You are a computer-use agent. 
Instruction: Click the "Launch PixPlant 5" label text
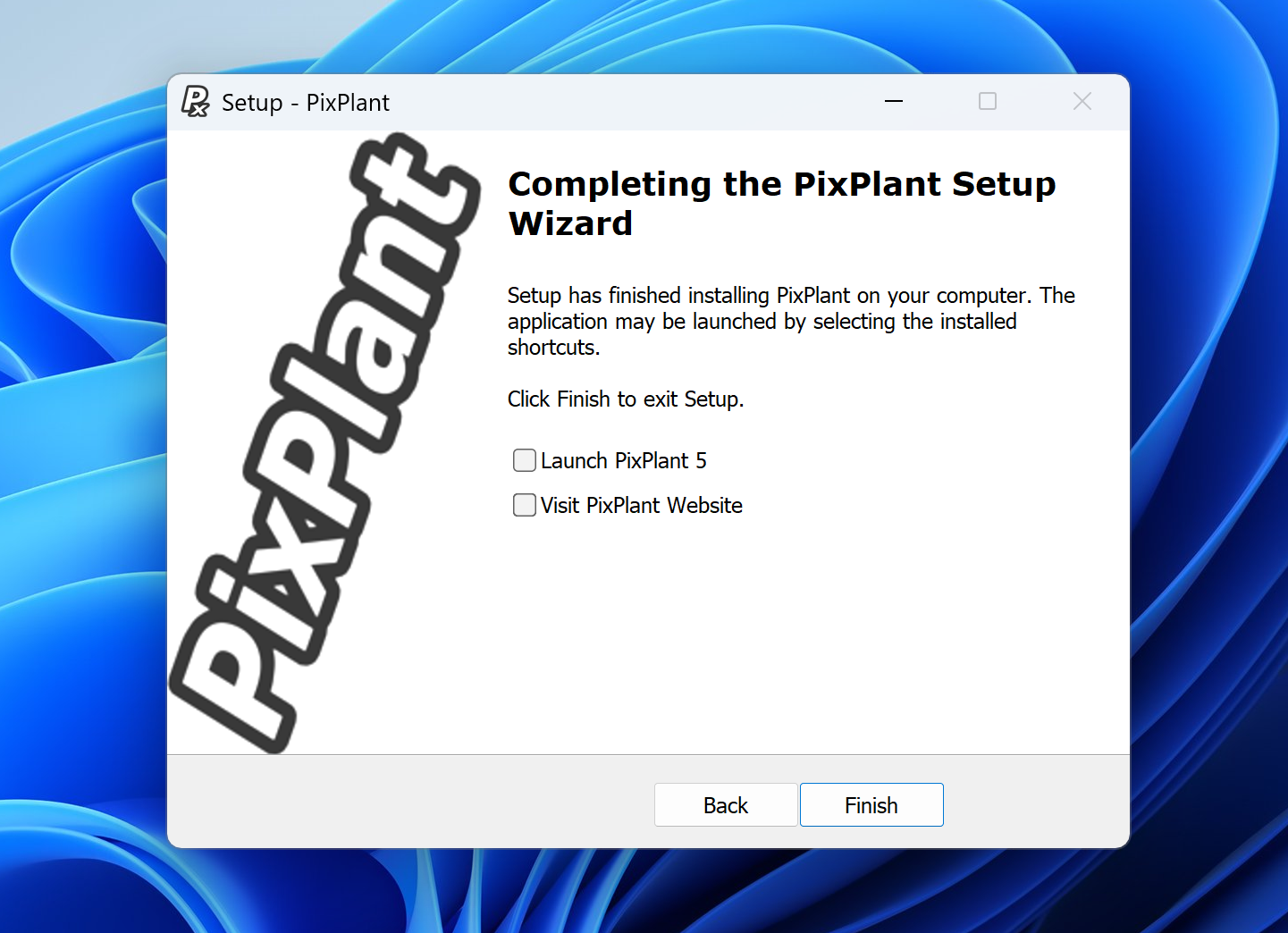(x=623, y=461)
